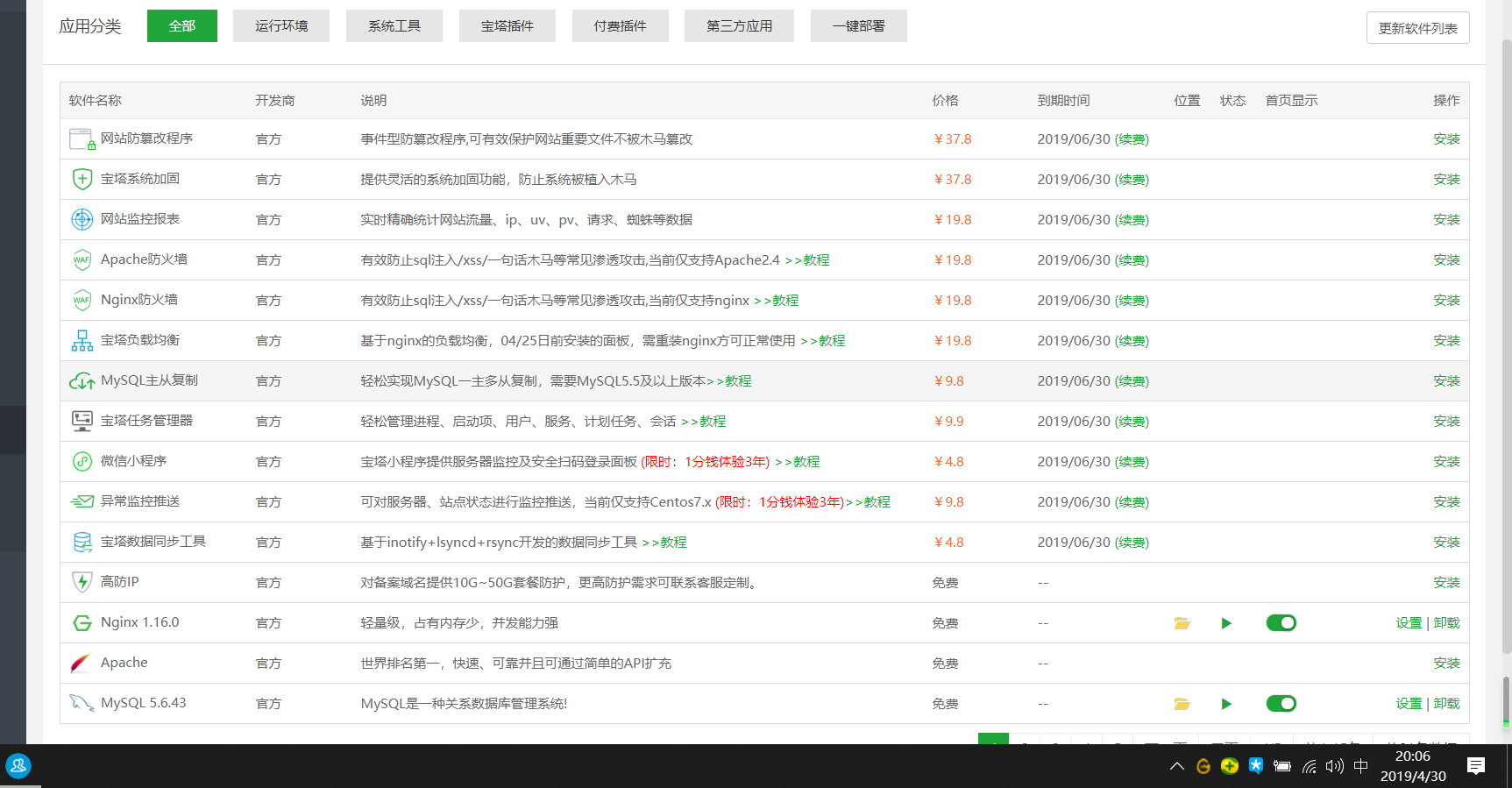Click the 宝塔数据同步工具 icon

coord(82,542)
